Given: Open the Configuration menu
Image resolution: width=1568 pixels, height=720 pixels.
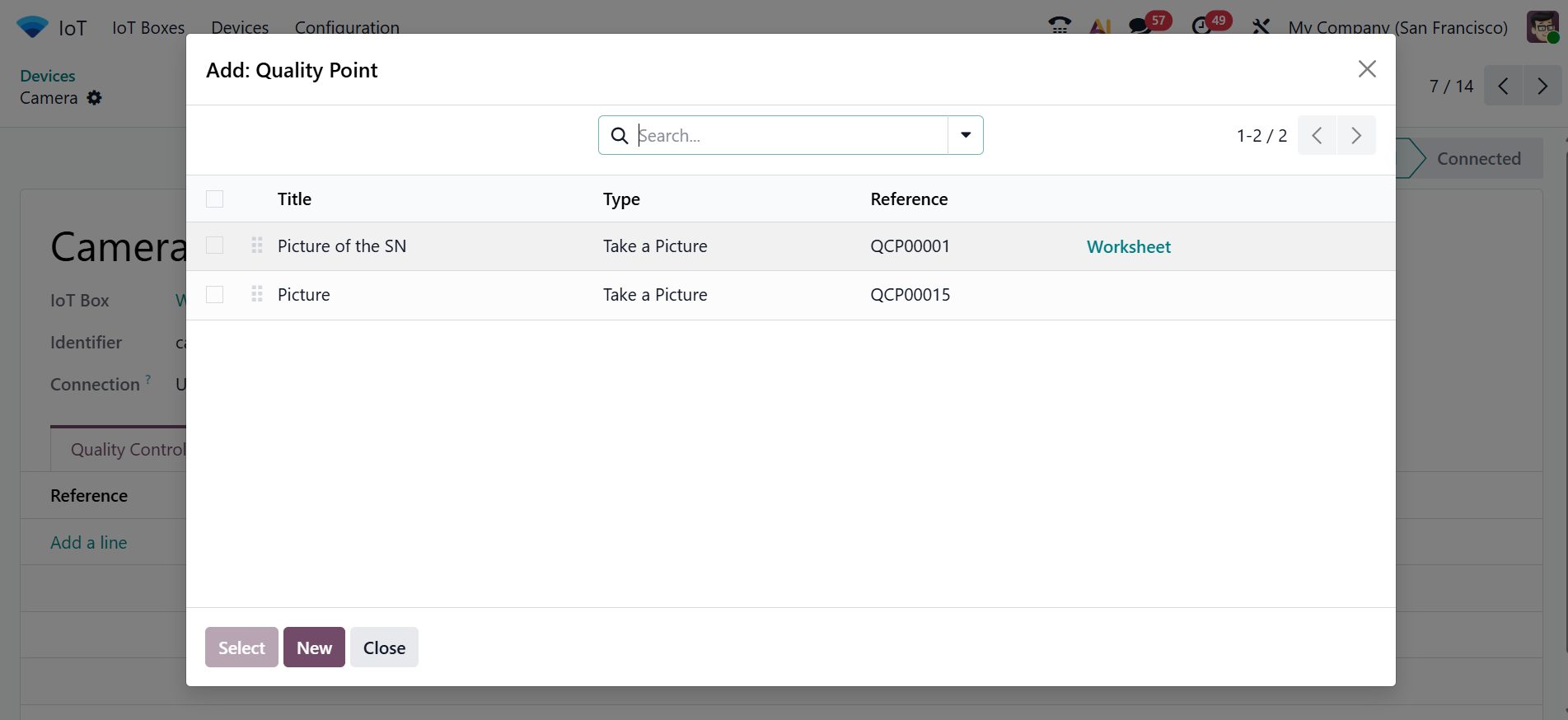Looking at the screenshot, I should click(347, 27).
